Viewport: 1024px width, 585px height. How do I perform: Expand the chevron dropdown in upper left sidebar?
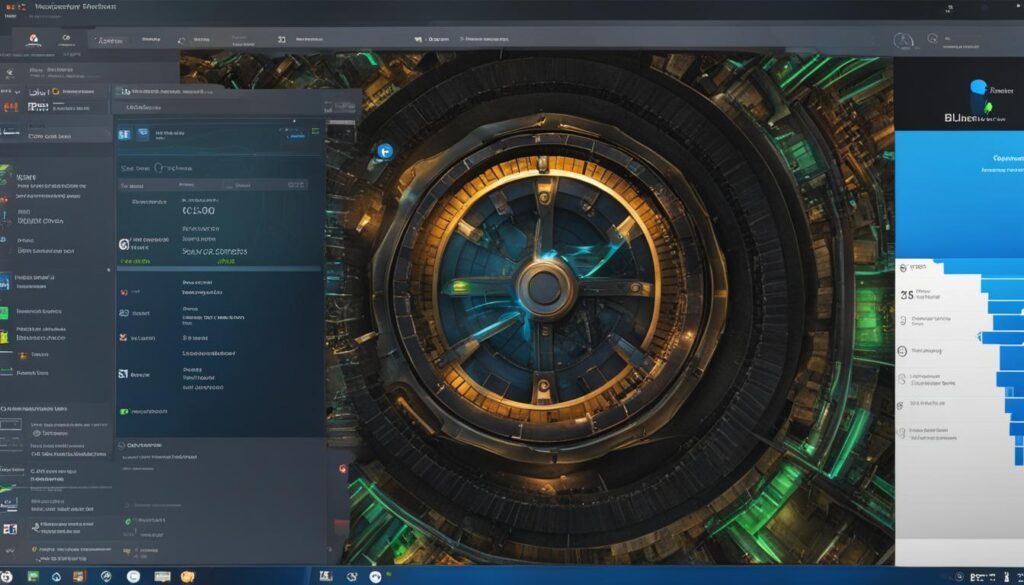(18, 92)
